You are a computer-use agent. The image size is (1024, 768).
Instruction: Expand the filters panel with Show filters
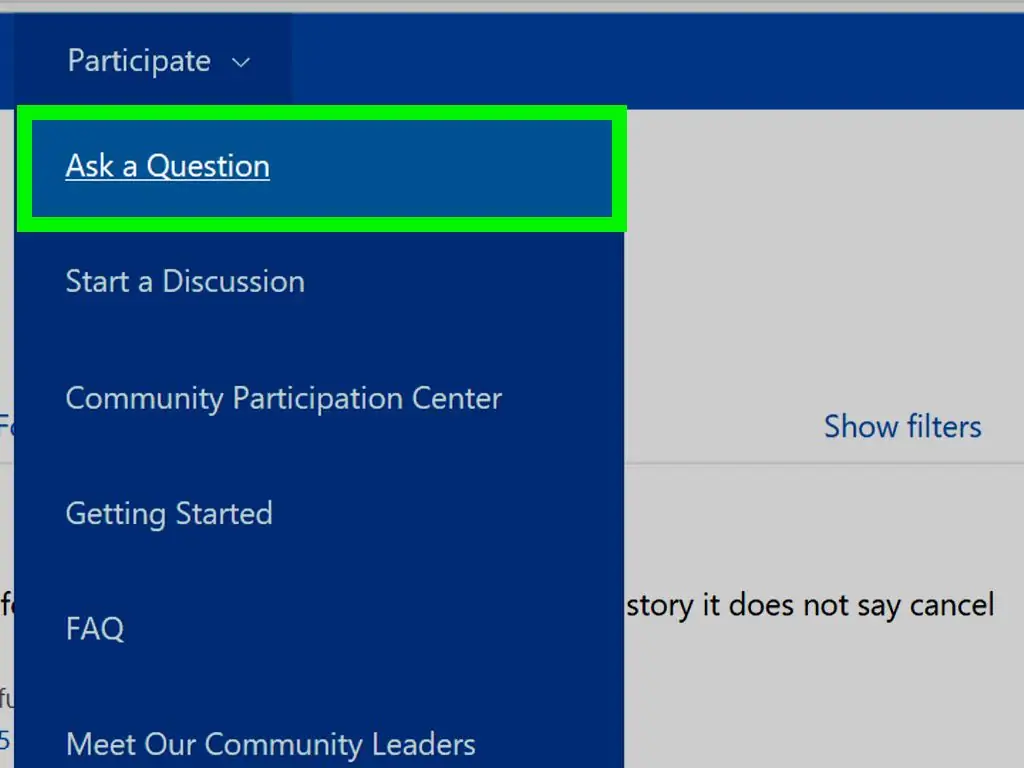pyautogui.click(x=901, y=426)
